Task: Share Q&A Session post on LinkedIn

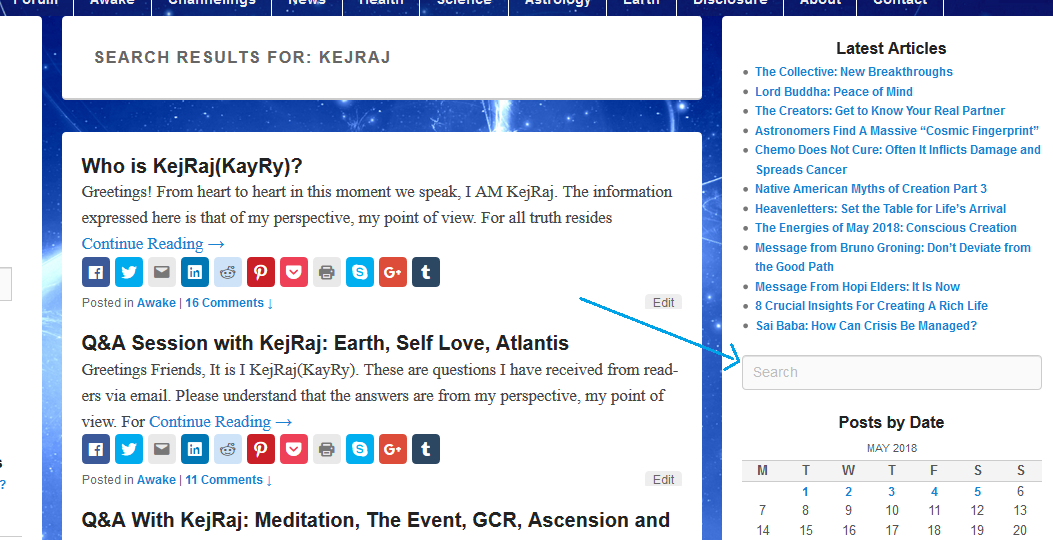Action: point(195,450)
